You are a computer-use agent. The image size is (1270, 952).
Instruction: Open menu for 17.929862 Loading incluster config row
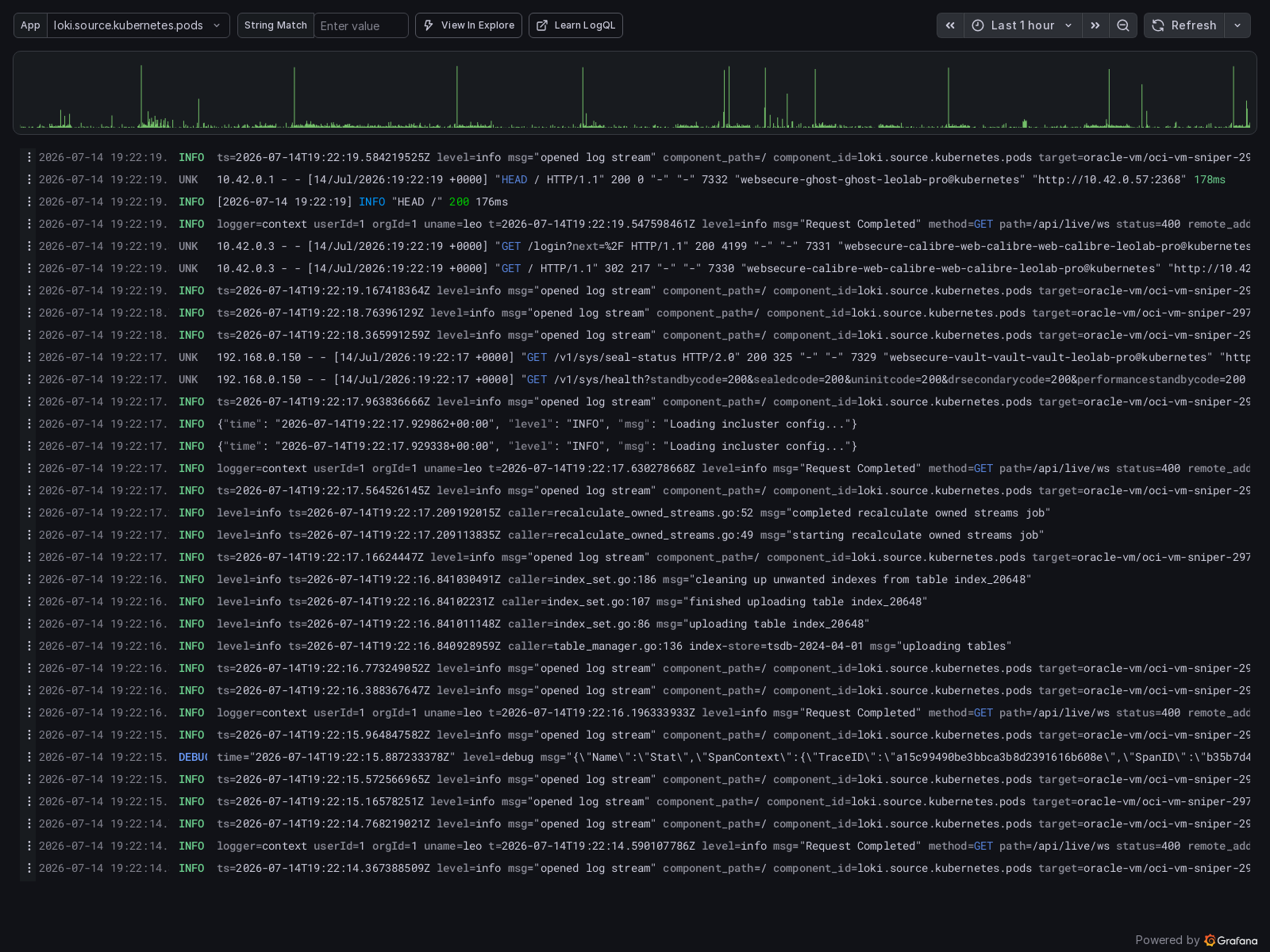tap(29, 424)
